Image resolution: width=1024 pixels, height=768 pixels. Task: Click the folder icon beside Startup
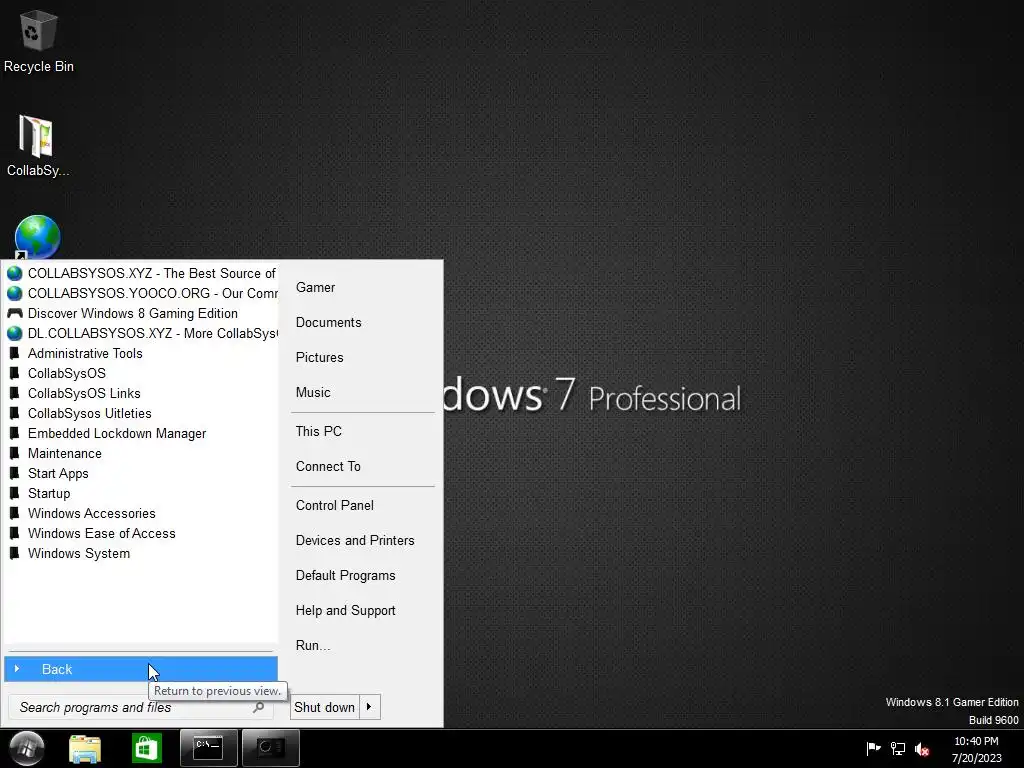pyautogui.click(x=14, y=493)
